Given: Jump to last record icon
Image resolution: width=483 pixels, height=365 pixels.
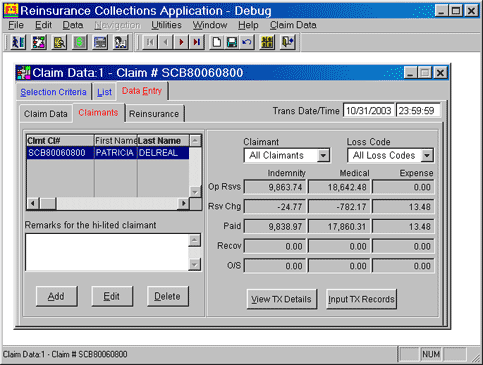Looking at the screenshot, I should 197,42.
